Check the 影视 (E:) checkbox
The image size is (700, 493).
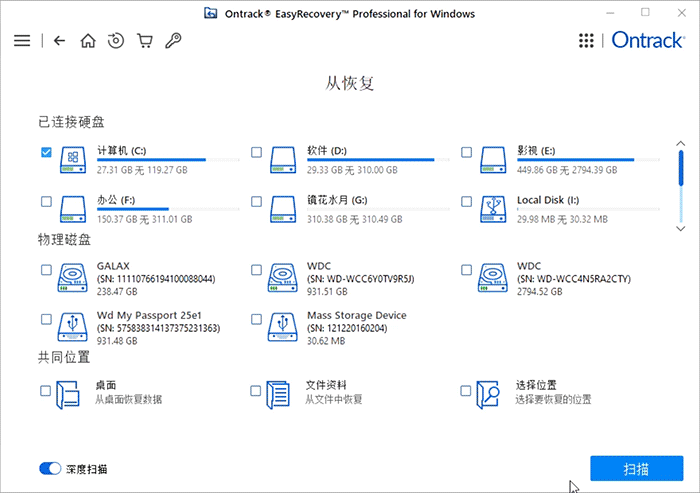(x=467, y=152)
